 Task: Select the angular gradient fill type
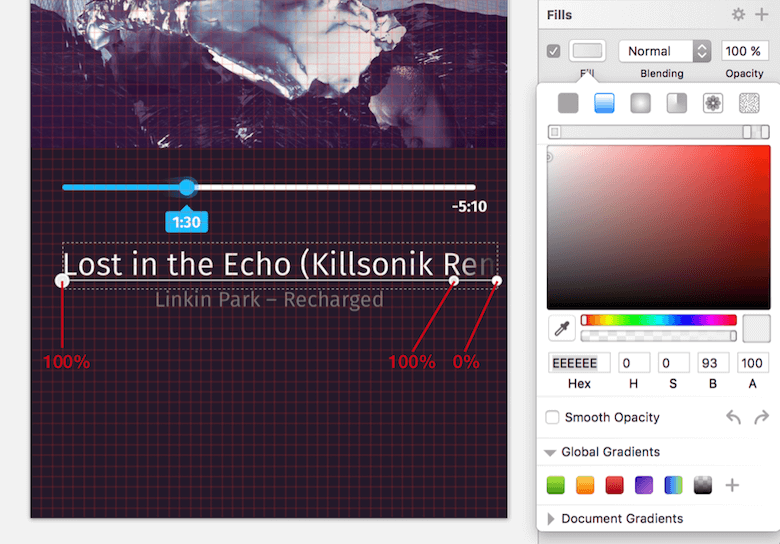677,103
